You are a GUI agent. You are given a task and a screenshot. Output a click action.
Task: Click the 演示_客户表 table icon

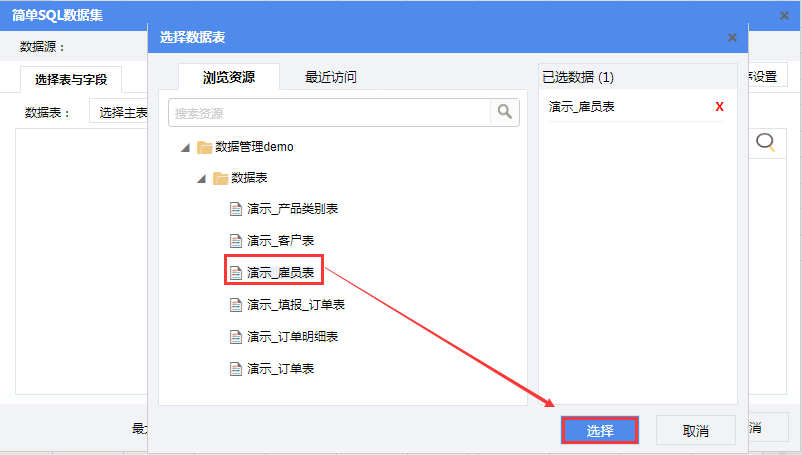(x=236, y=241)
